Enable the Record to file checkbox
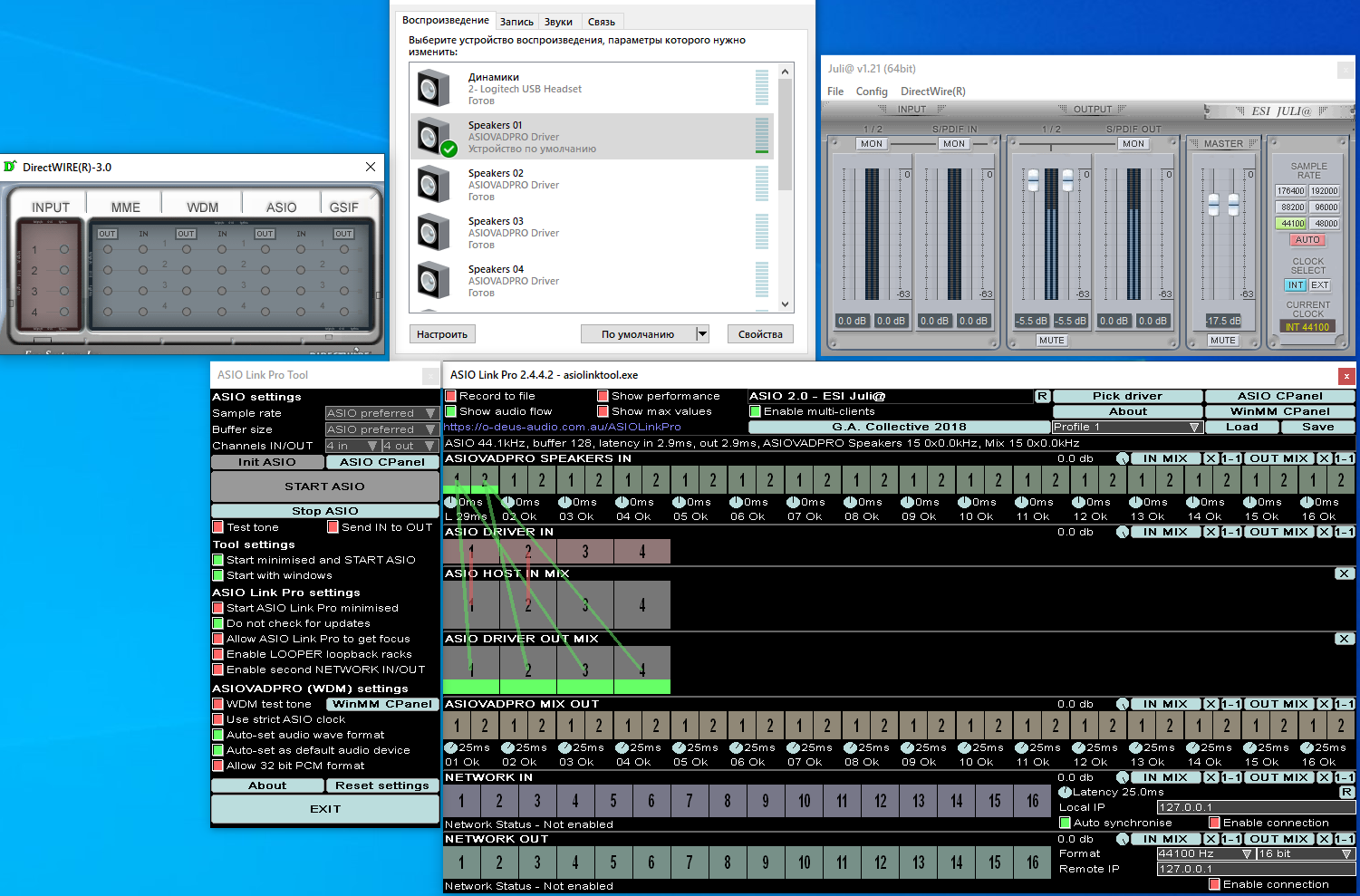 (450, 396)
